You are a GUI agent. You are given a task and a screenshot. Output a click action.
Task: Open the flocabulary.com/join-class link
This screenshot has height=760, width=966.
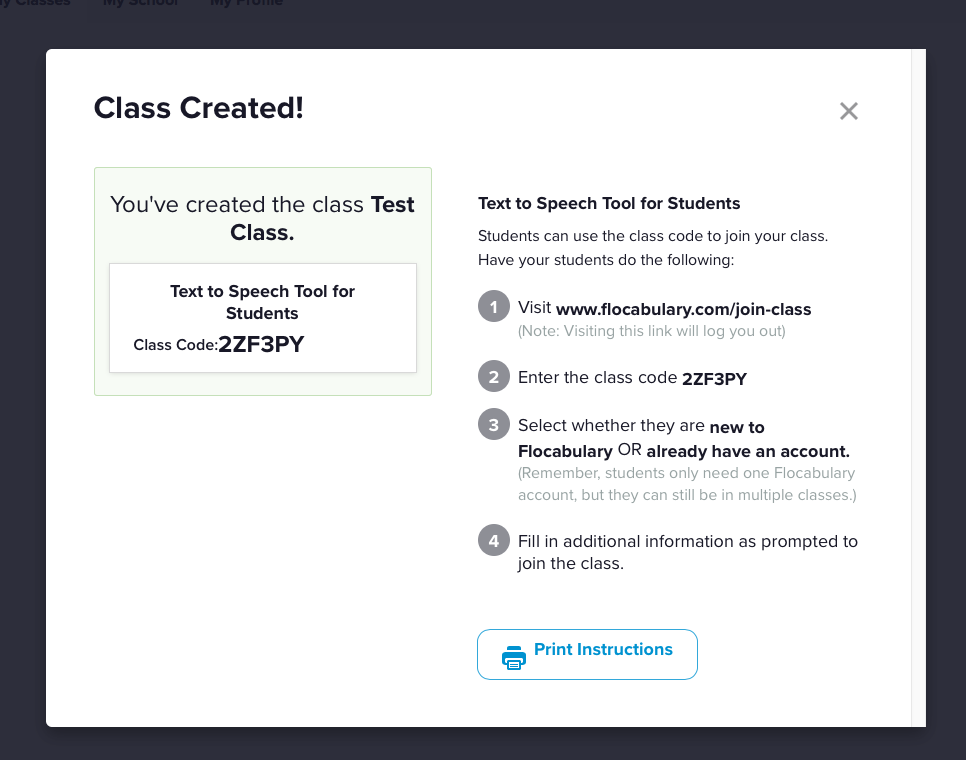(683, 309)
